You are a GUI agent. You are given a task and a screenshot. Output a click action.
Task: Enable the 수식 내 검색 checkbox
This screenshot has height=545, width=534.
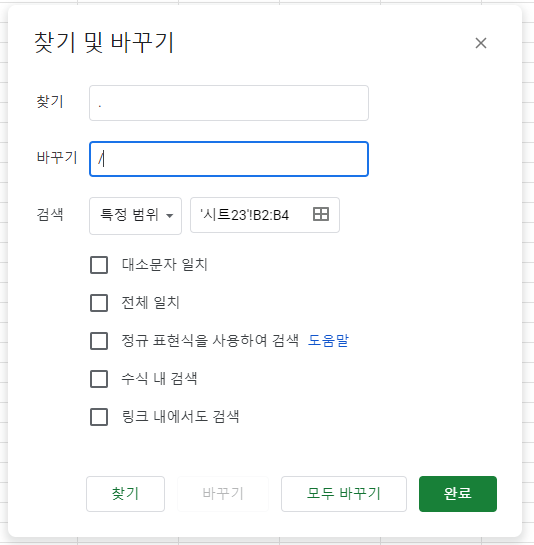coord(99,379)
